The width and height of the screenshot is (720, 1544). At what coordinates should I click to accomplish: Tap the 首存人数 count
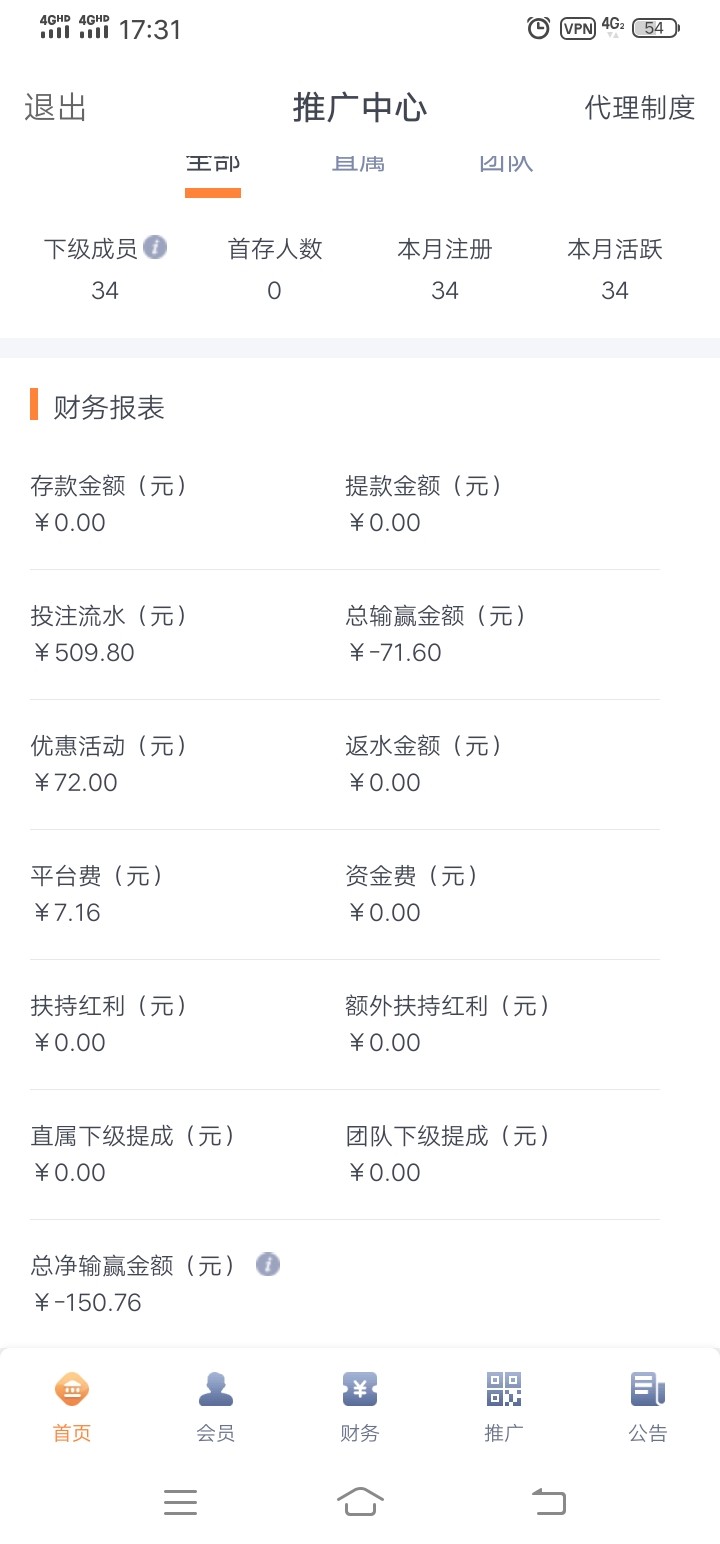click(275, 290)
